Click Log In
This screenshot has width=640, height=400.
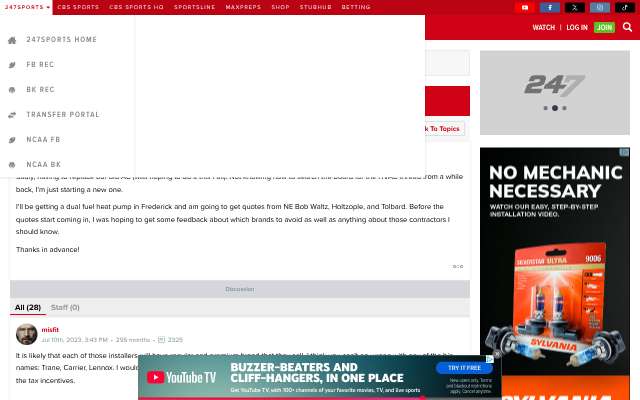point(577,27)
